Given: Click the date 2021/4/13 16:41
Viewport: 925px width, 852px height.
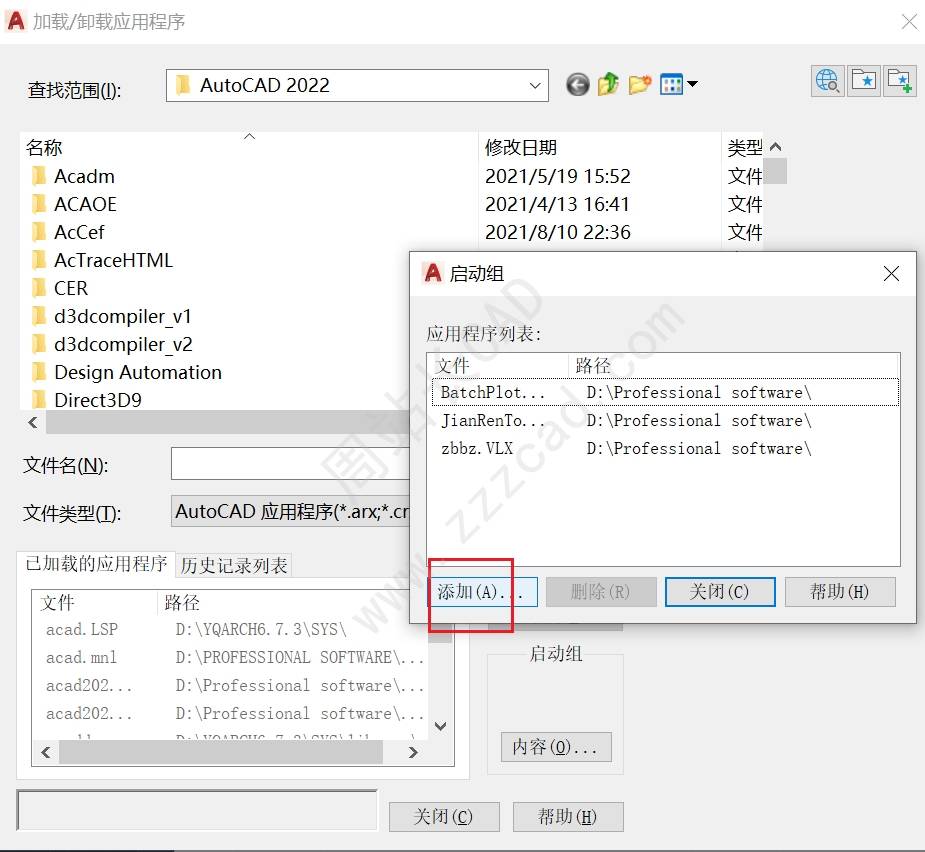Looking at the screenshot, I should [557, 204].
